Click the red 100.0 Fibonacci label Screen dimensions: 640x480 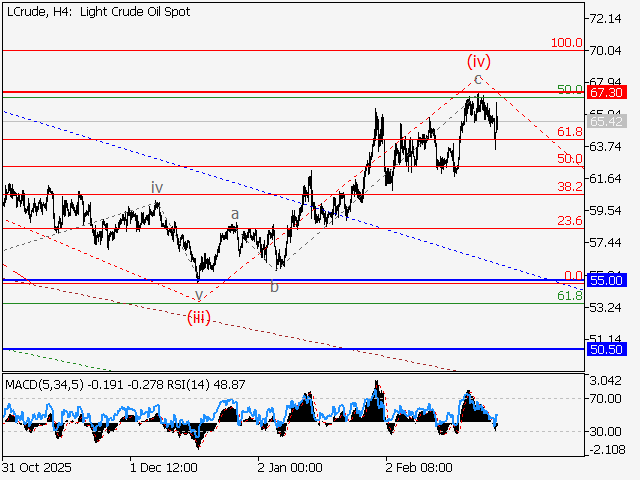tap(567, 43)
